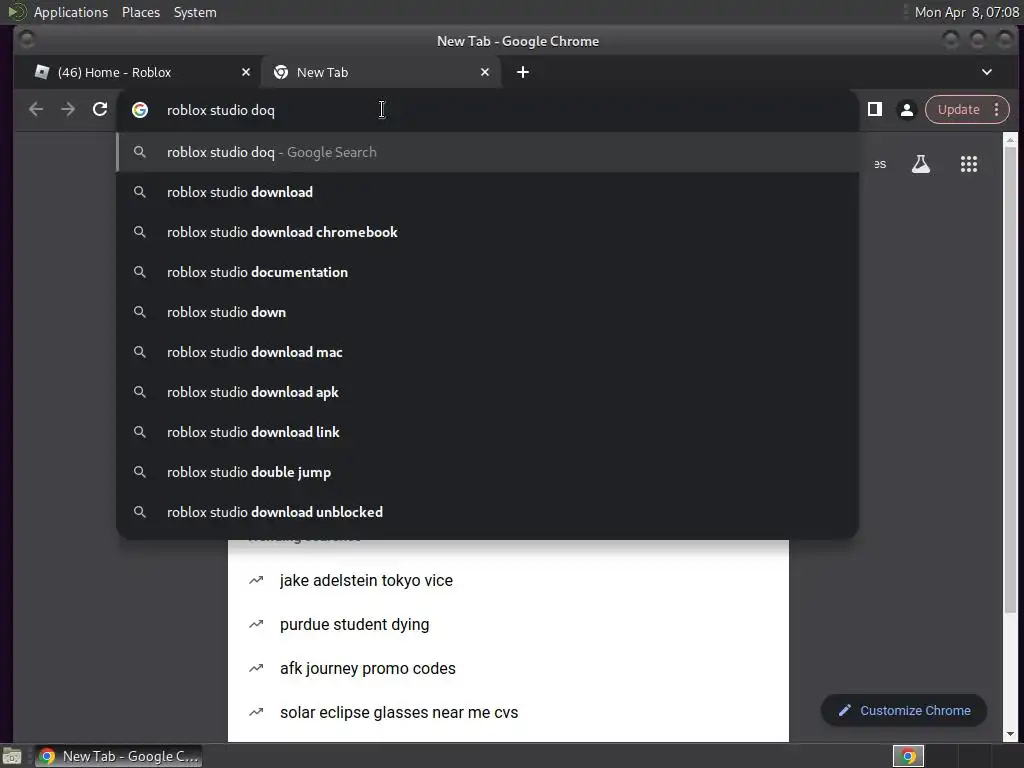Click the show desktop icon in the taskbar
The image size is (1024, 768).
tap(12, 756)
